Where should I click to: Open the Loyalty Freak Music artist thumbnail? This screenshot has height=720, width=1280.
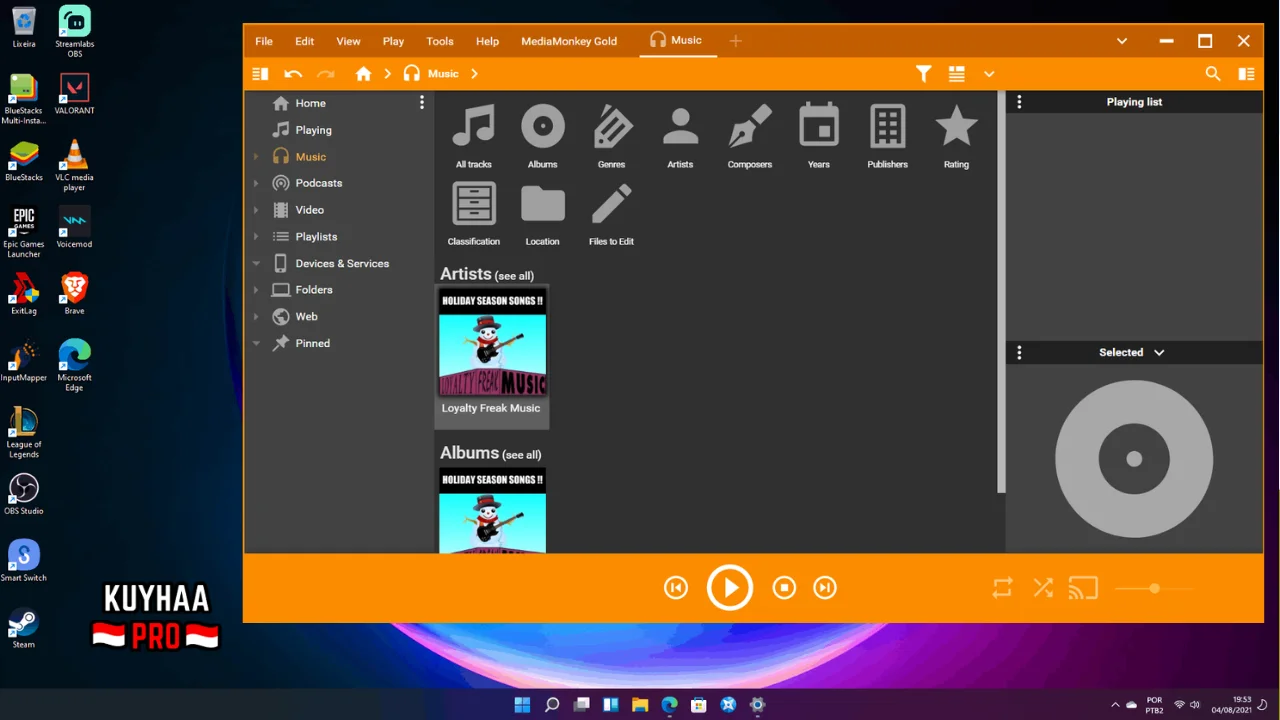492,343
